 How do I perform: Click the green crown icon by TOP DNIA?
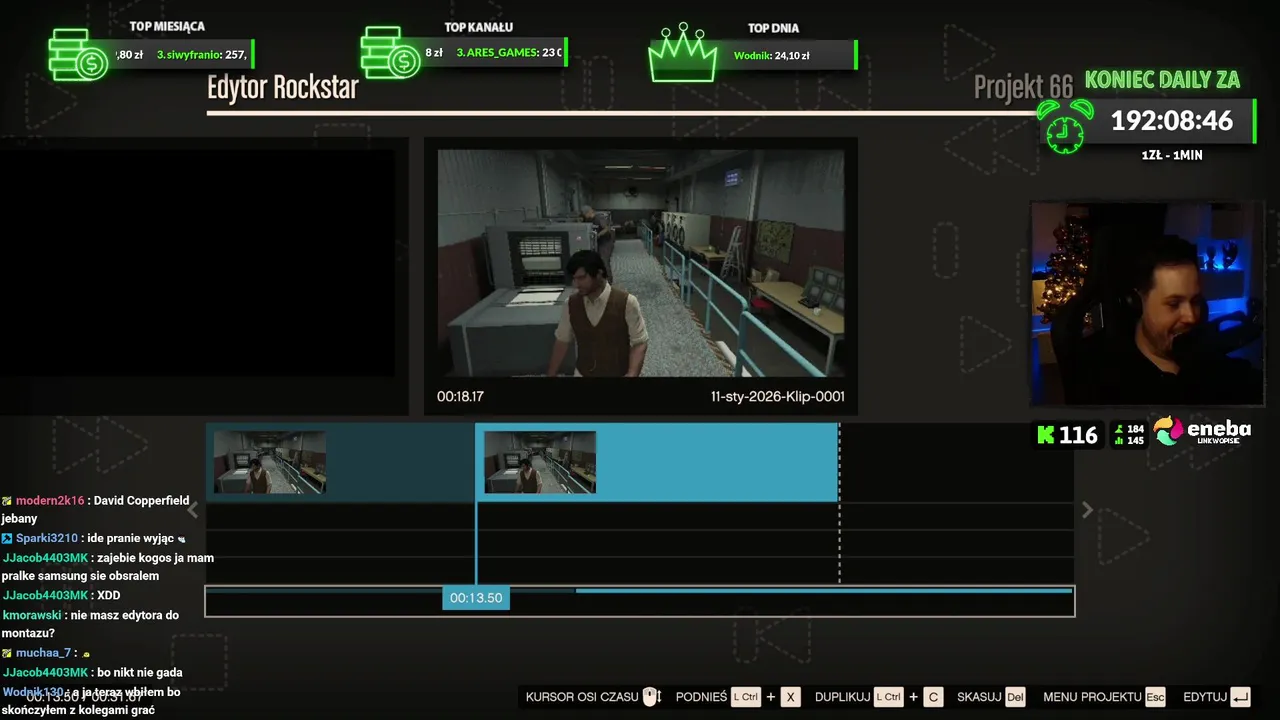(x=683, y=52)
